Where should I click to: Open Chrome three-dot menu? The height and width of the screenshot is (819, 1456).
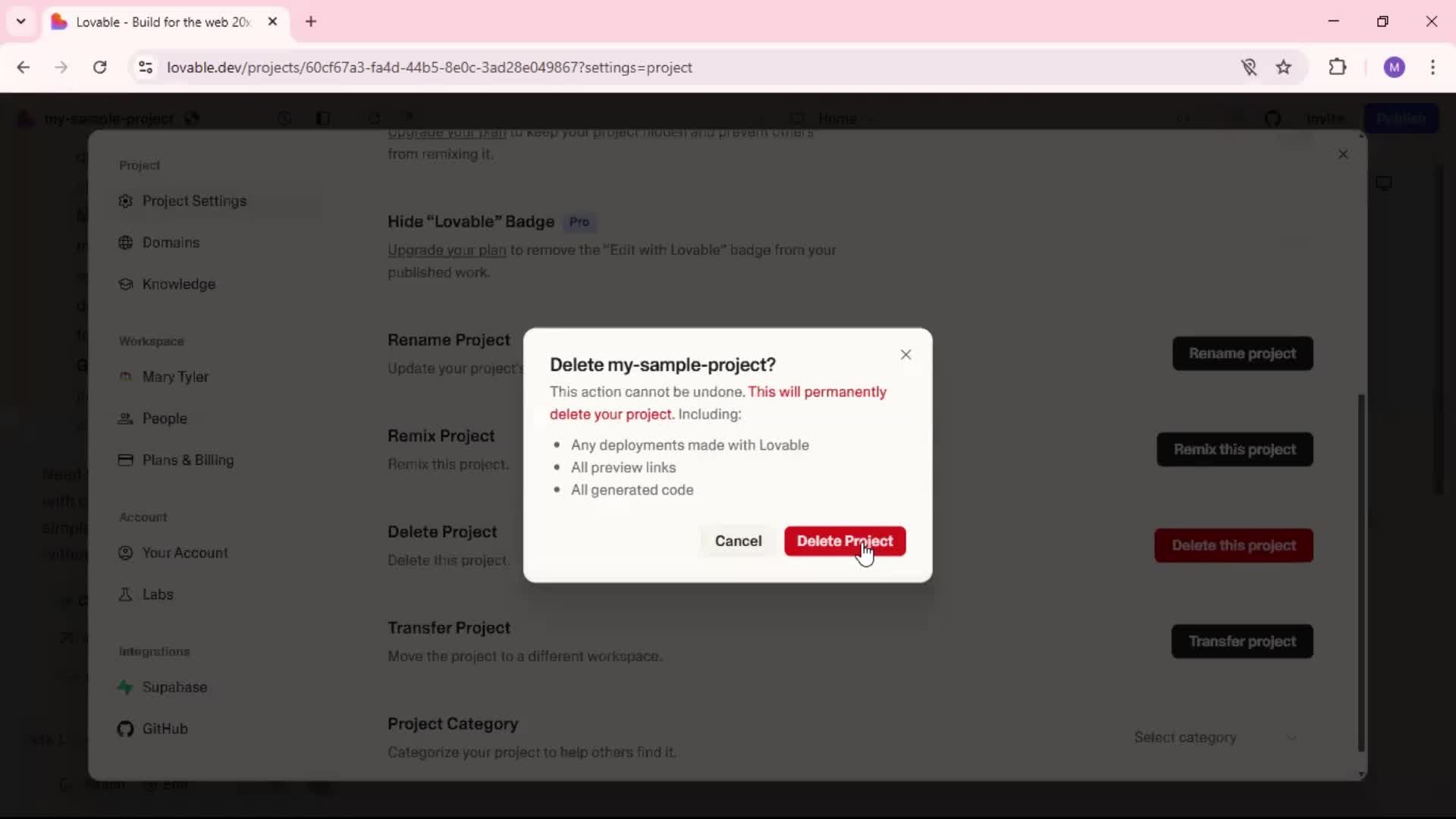tap(1432, 67)
